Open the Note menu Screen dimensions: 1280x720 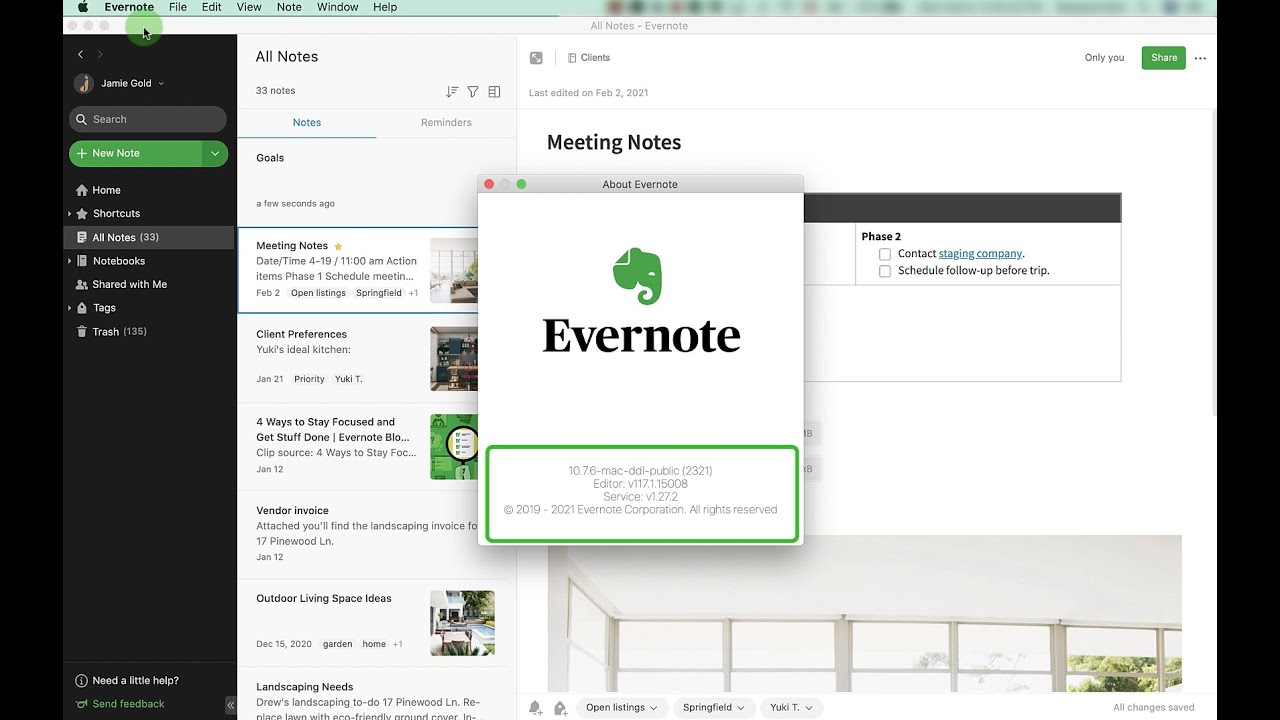(289, 7)
